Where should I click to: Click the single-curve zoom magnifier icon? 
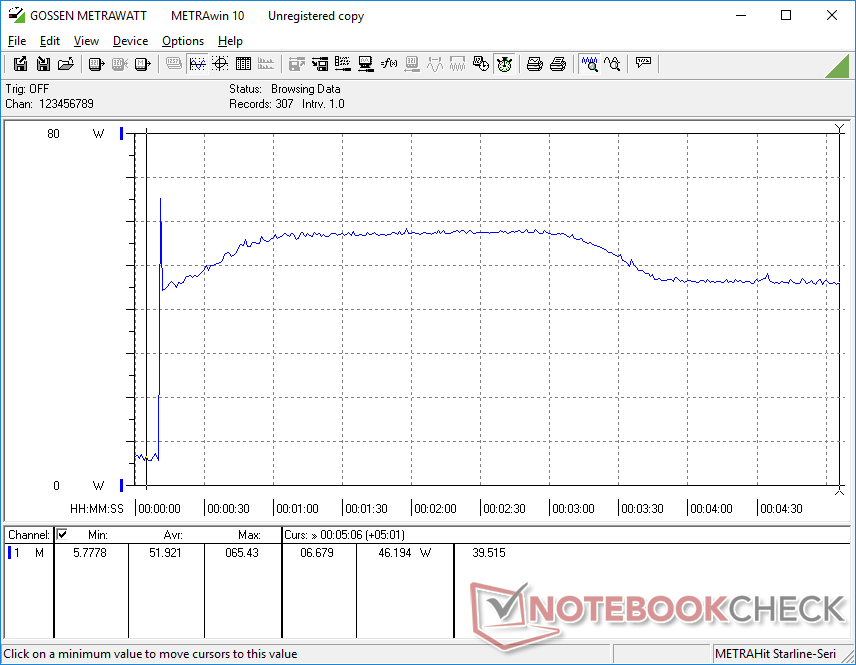[x=613, y=64]
